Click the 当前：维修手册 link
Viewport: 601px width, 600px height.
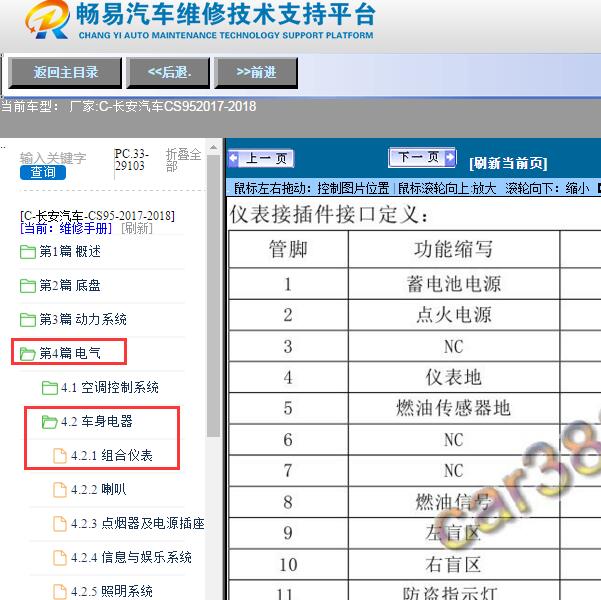(x=66, y=228)
